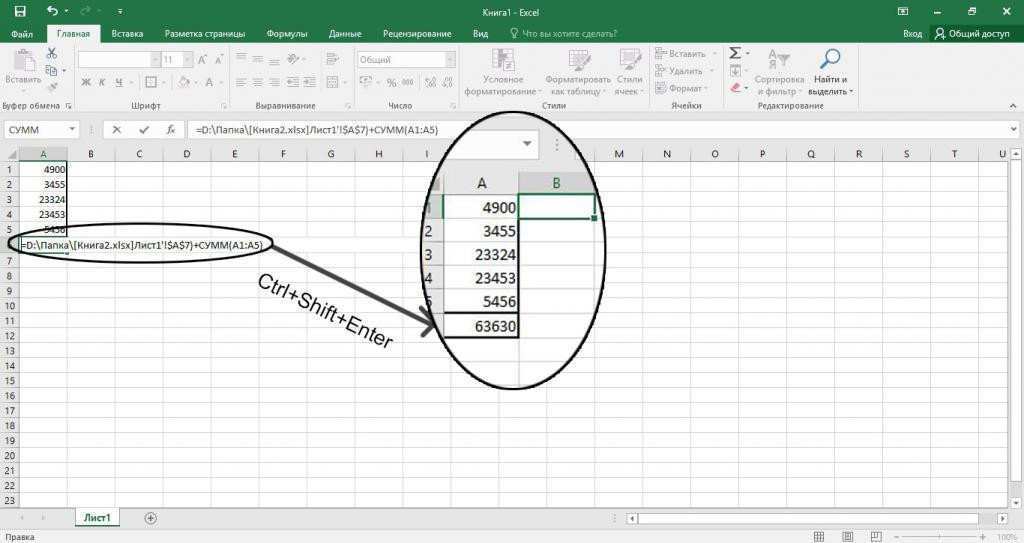The width and height of the screenshot is (1024, 543).
Task: Cancel formula entry with the X icon
Action: (118, 130)
